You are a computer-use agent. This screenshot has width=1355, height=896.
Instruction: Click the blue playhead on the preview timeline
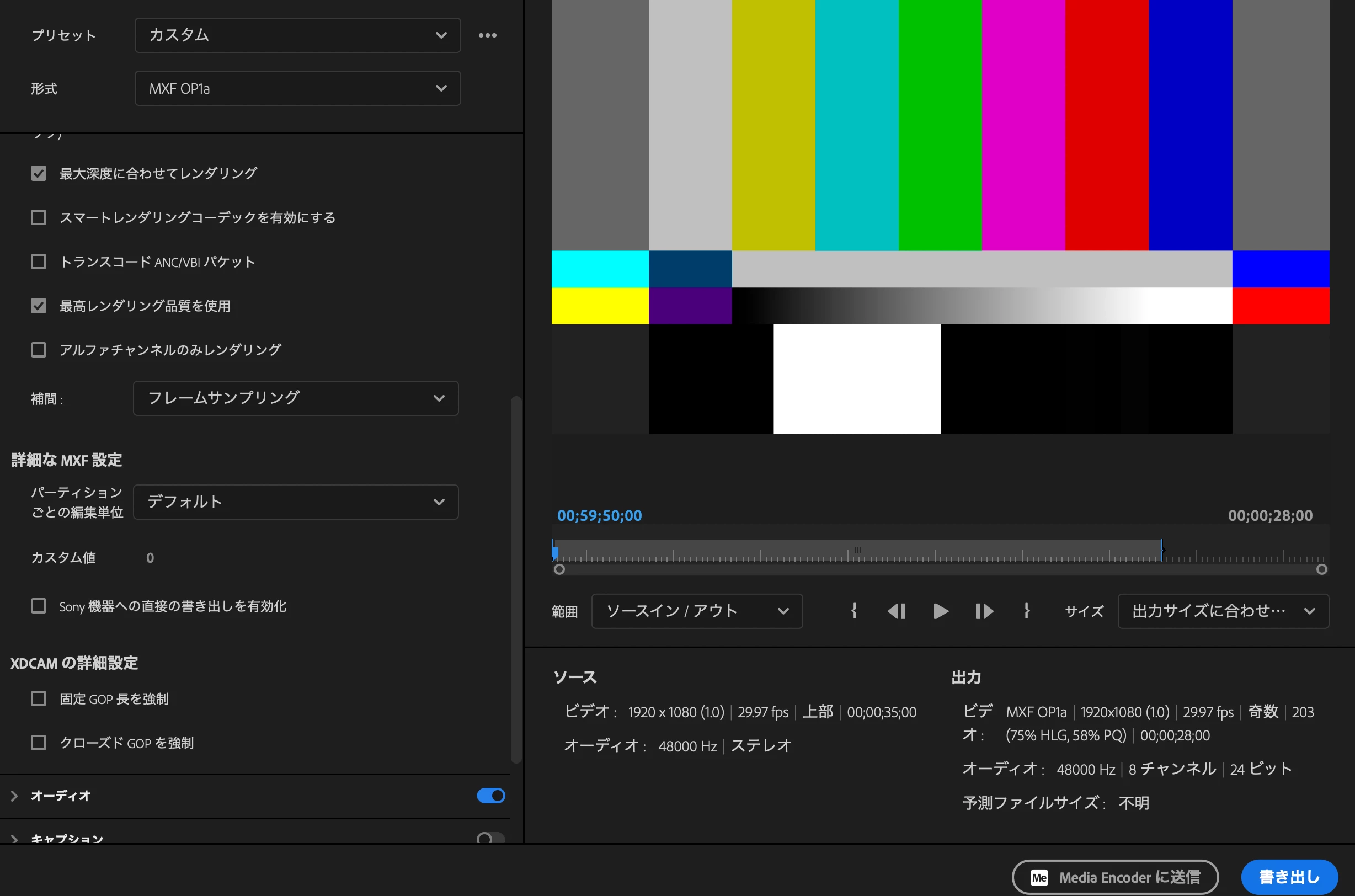(x=554, y=552)
